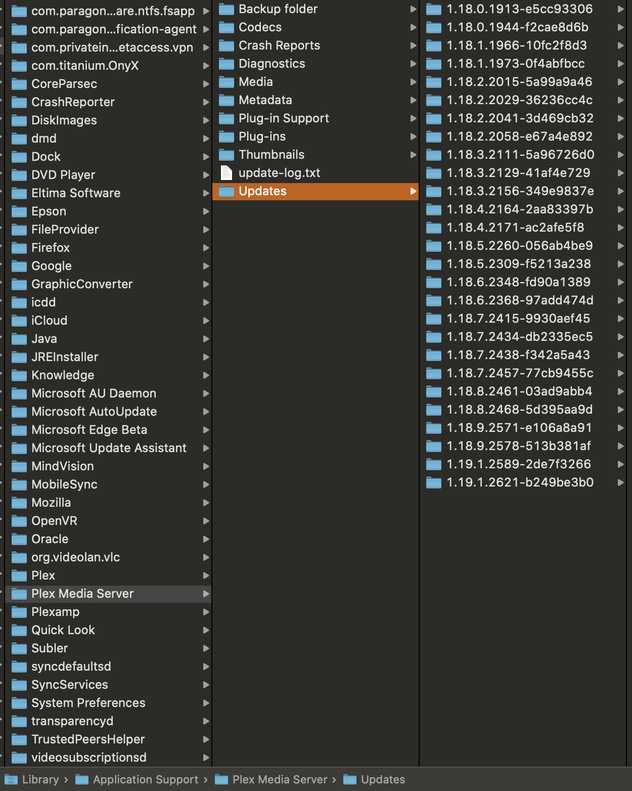Click the Thumbnails folder icon
This screenshot has height=791, width=632.
click(226, 155)
